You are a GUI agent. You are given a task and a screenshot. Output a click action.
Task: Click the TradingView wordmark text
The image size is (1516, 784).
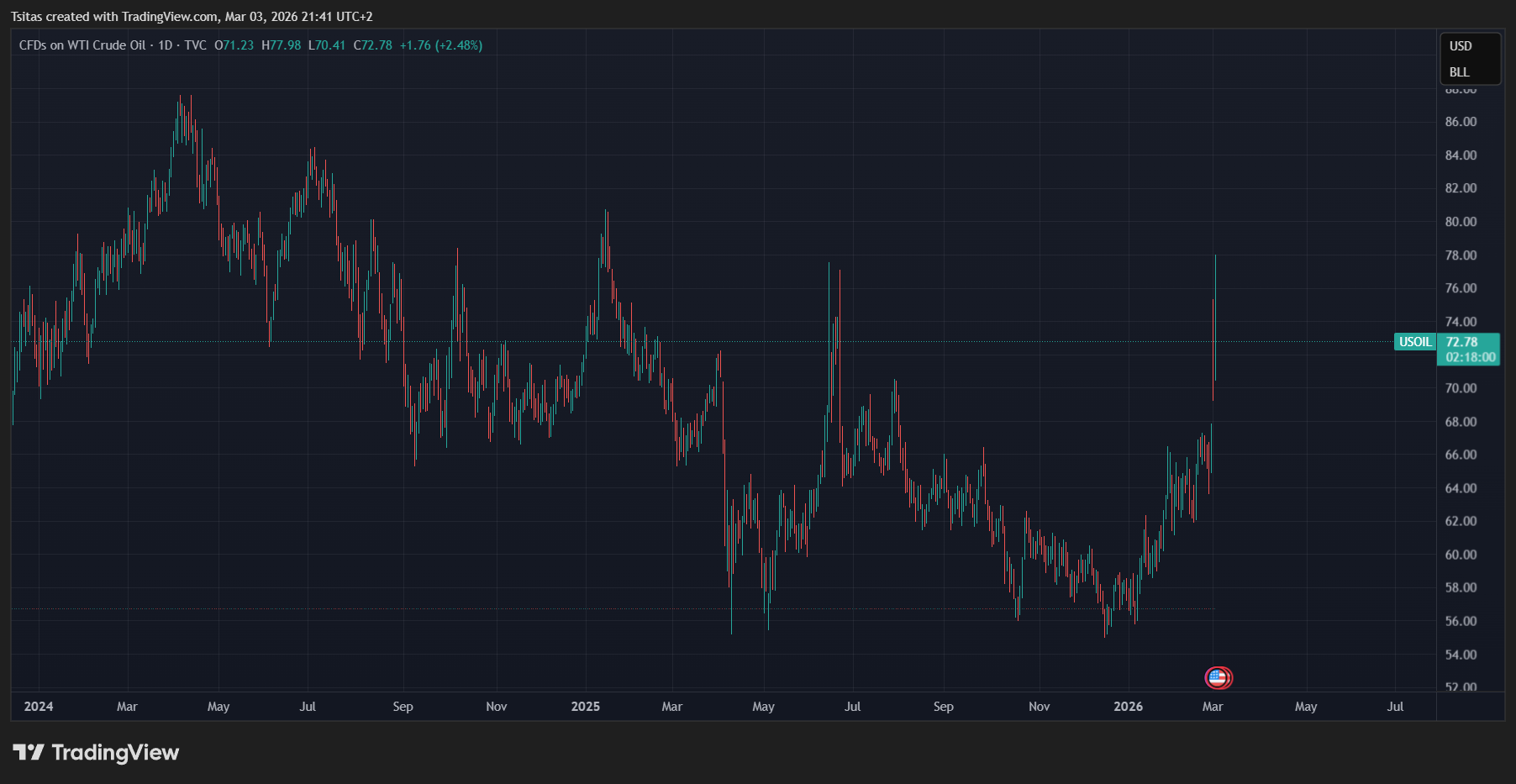[115, 752]
